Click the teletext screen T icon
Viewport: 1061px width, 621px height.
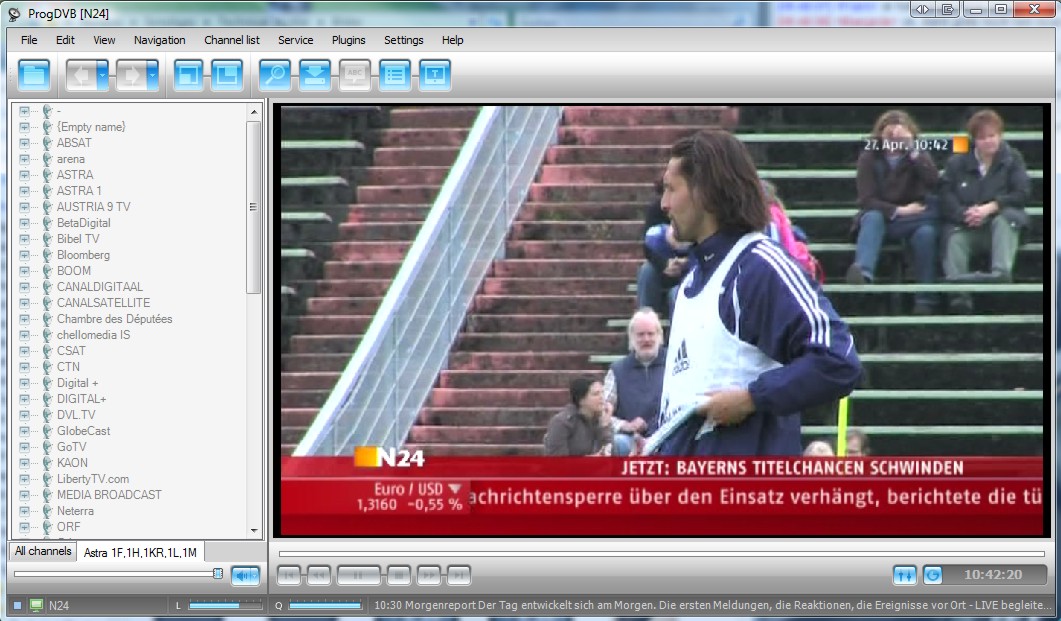435,74
